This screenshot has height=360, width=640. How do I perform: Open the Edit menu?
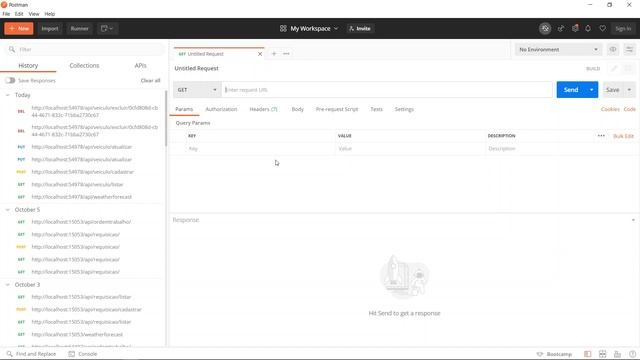click(x=19, y=14)
